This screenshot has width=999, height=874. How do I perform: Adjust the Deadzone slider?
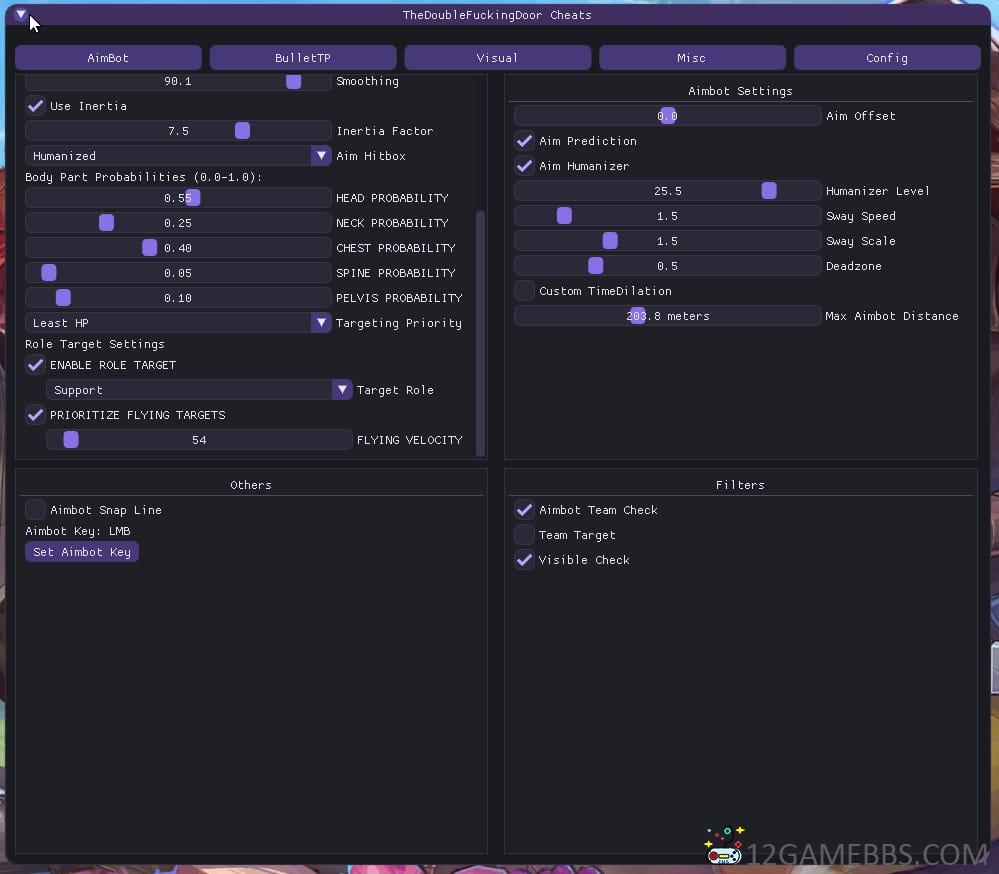pyautogui.click(x=667, y=266)
